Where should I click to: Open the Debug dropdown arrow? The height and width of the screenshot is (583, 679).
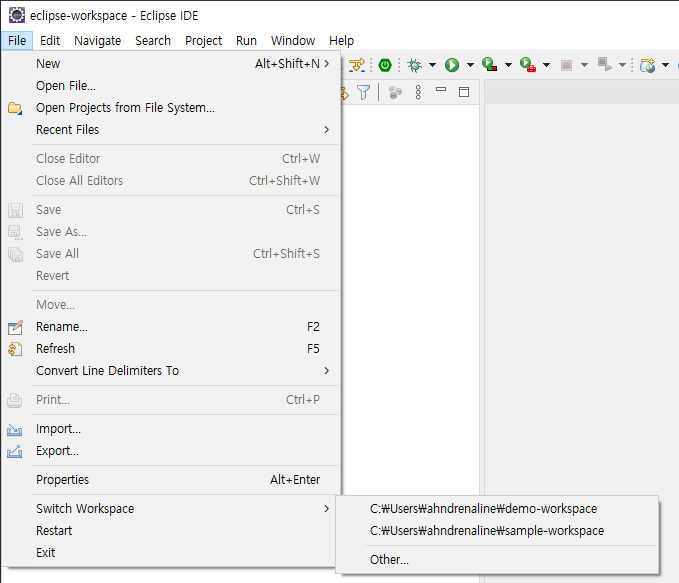pyautogui.click(x=432, y=65)
